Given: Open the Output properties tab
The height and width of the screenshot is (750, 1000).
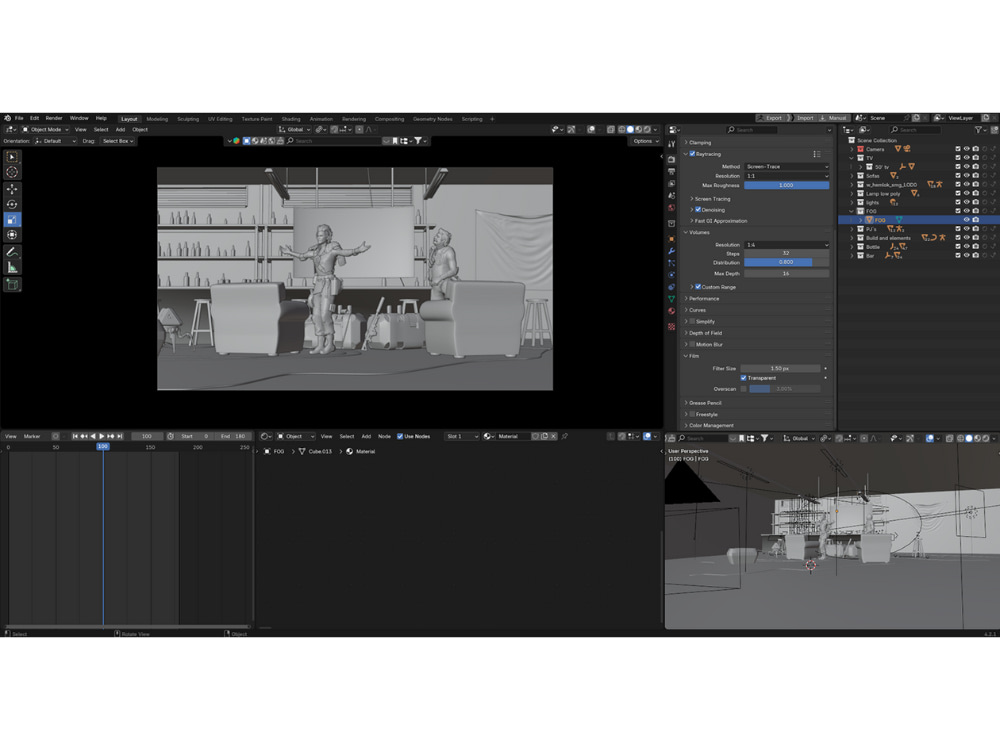Looking at the screenshot, I should click(x=672, y=172).
